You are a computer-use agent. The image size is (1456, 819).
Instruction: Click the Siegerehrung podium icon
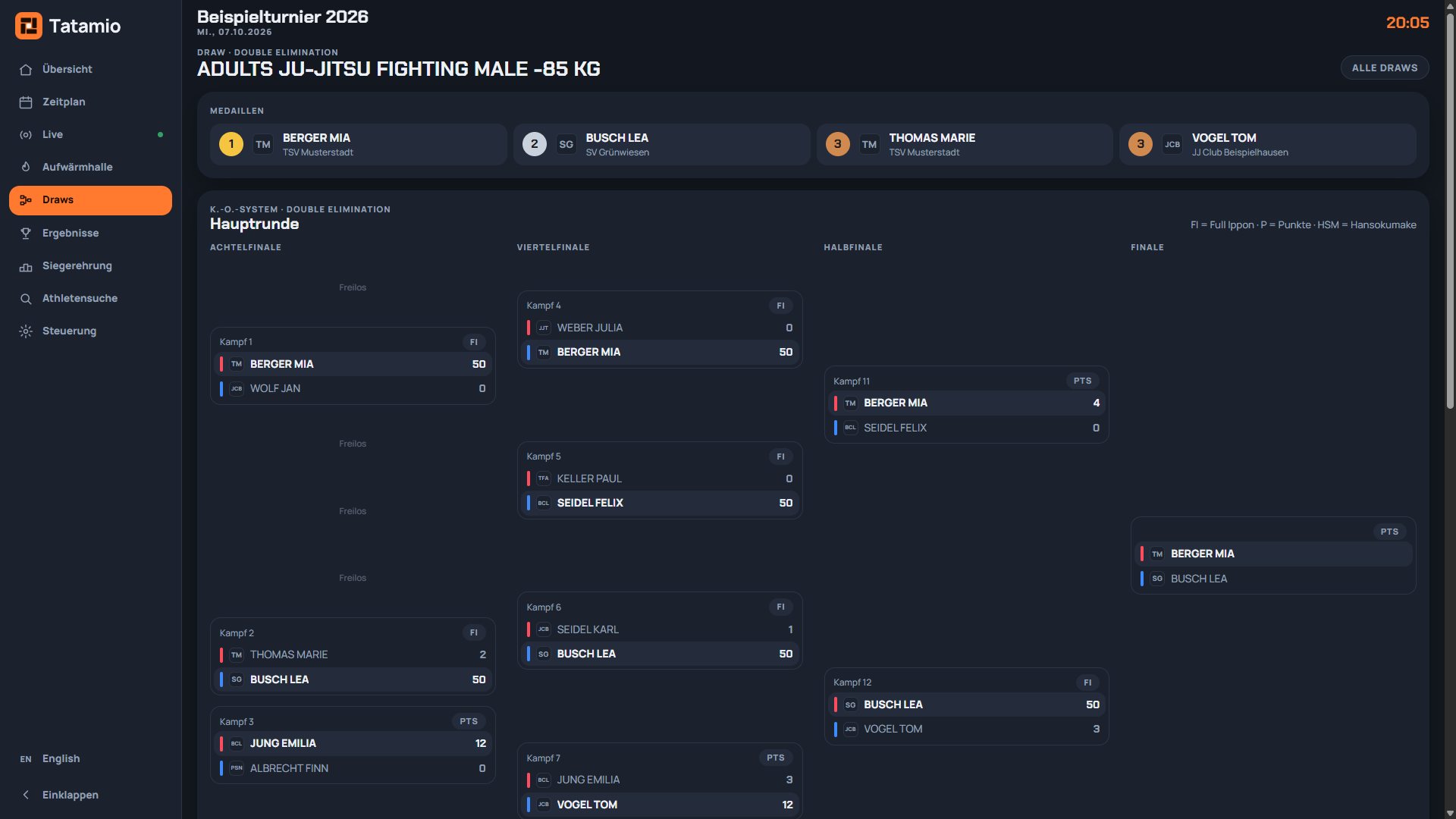pyautogui.click(x=26, y=266)
